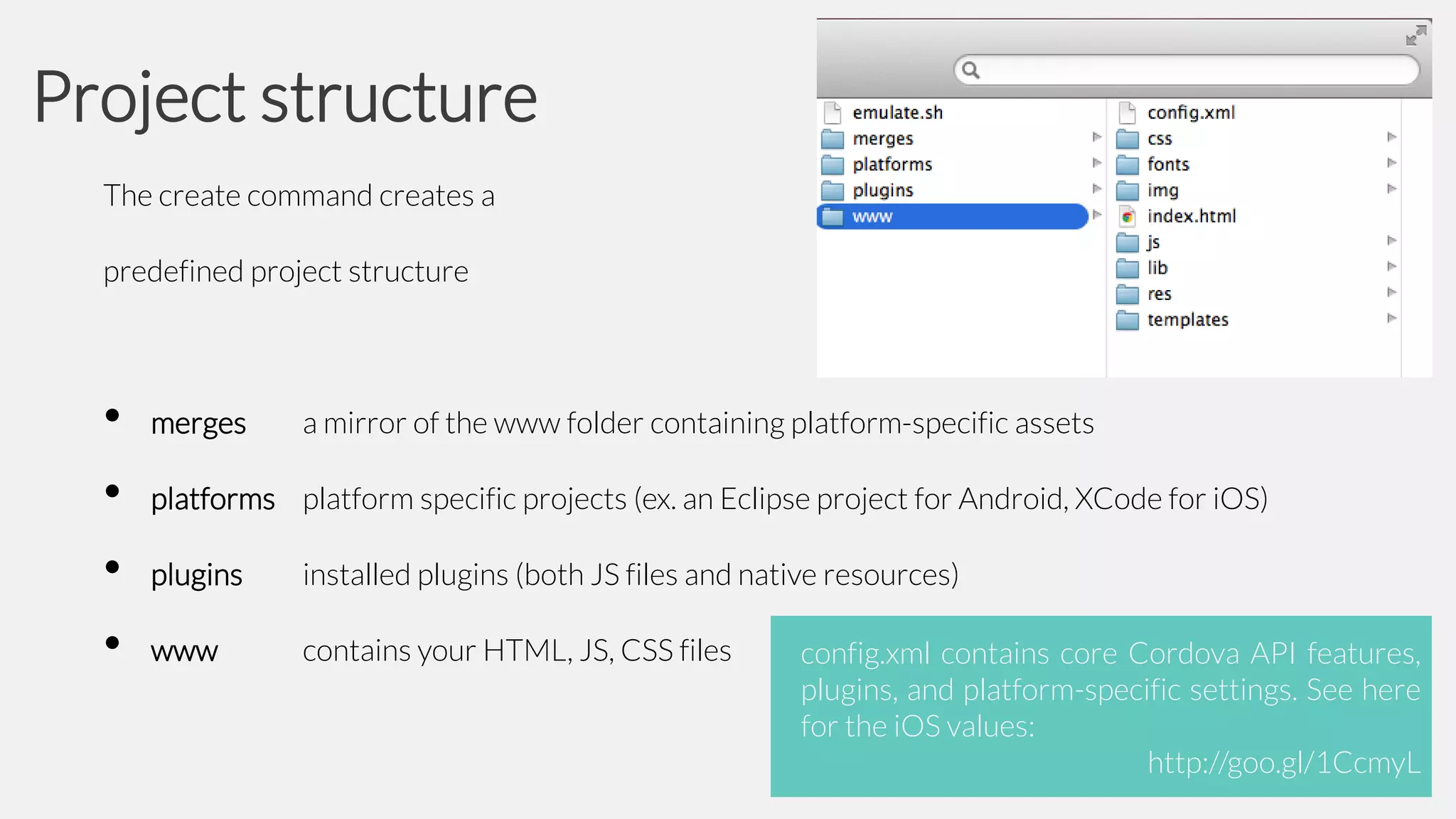Viewport: 1456px width, 819px height.
Task: Click the www folder icon
Action: click(833, 216)
